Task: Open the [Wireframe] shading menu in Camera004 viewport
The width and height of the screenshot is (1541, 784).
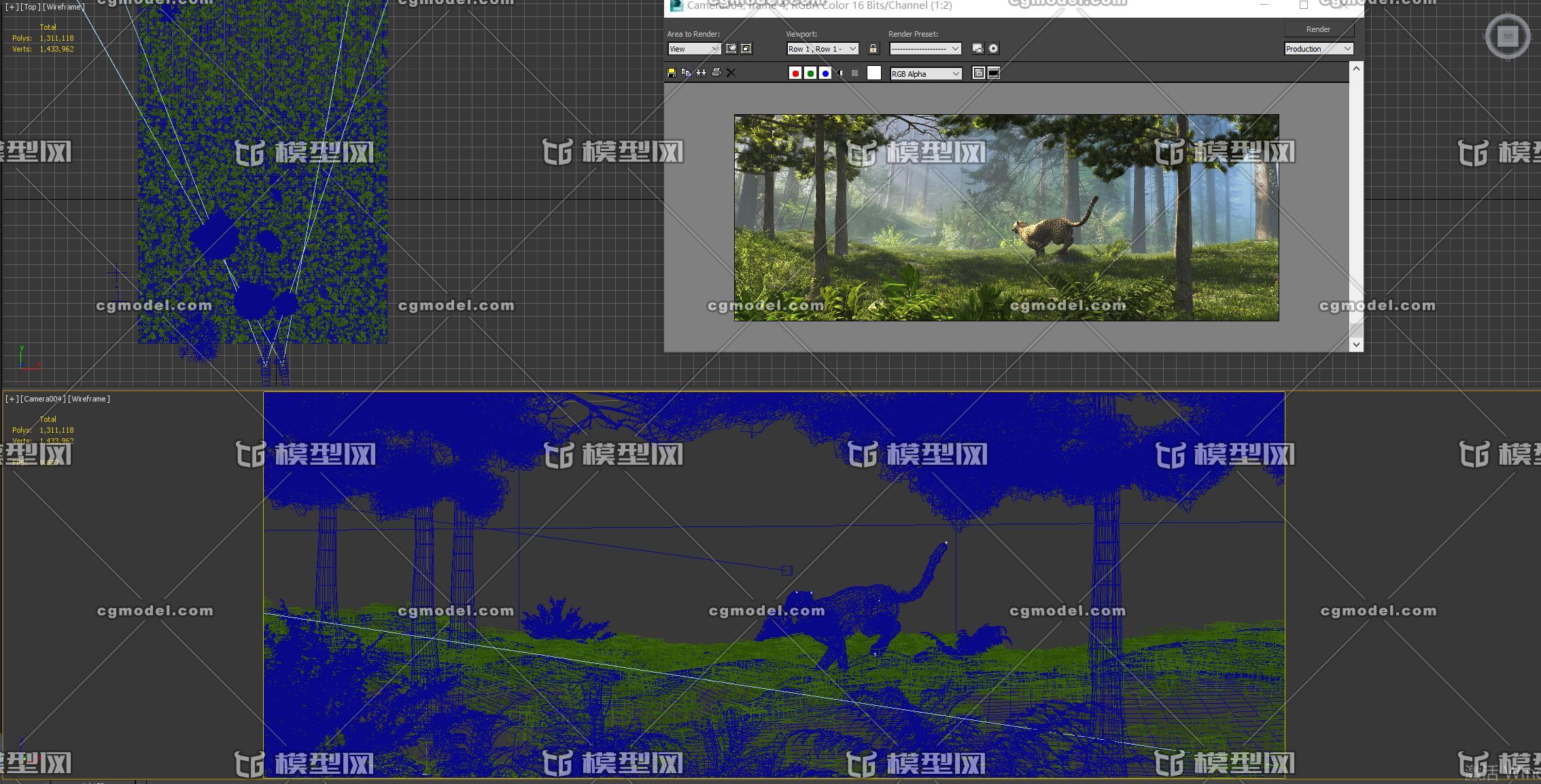Action: 88,399
